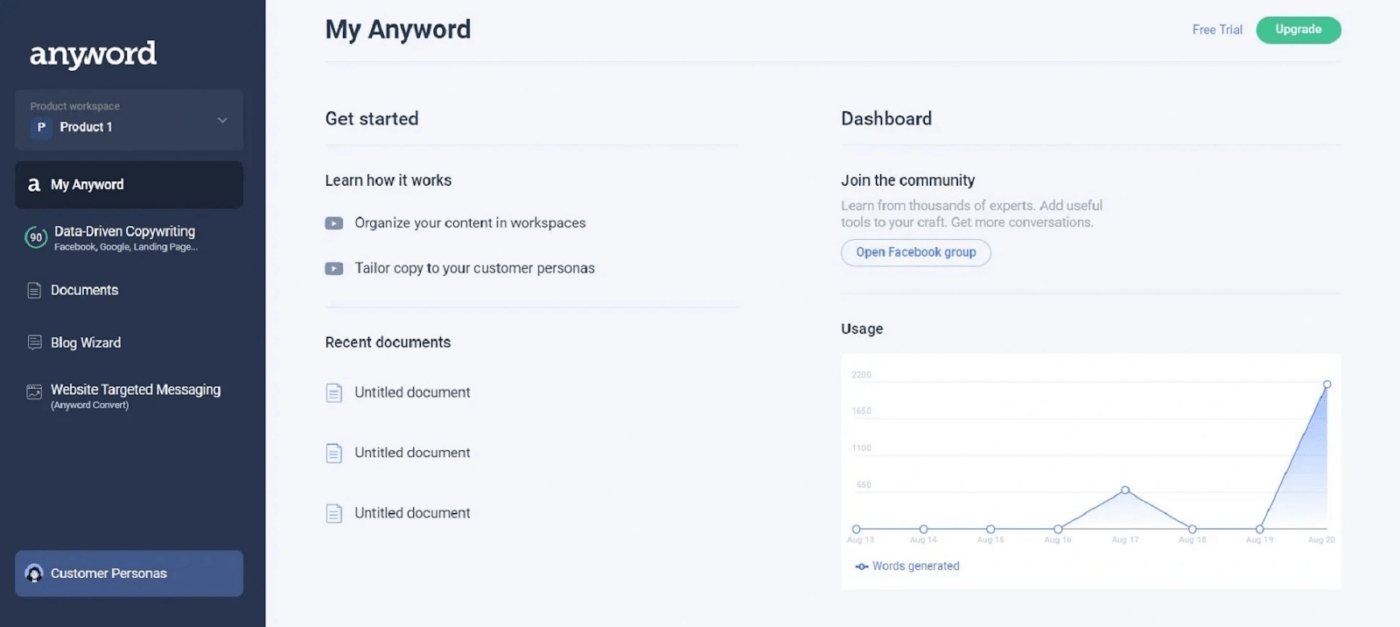This screenshot has width=1400, height=627.
Task: Click the Blog Wizard icon
Action: click(x=34, y=342)
